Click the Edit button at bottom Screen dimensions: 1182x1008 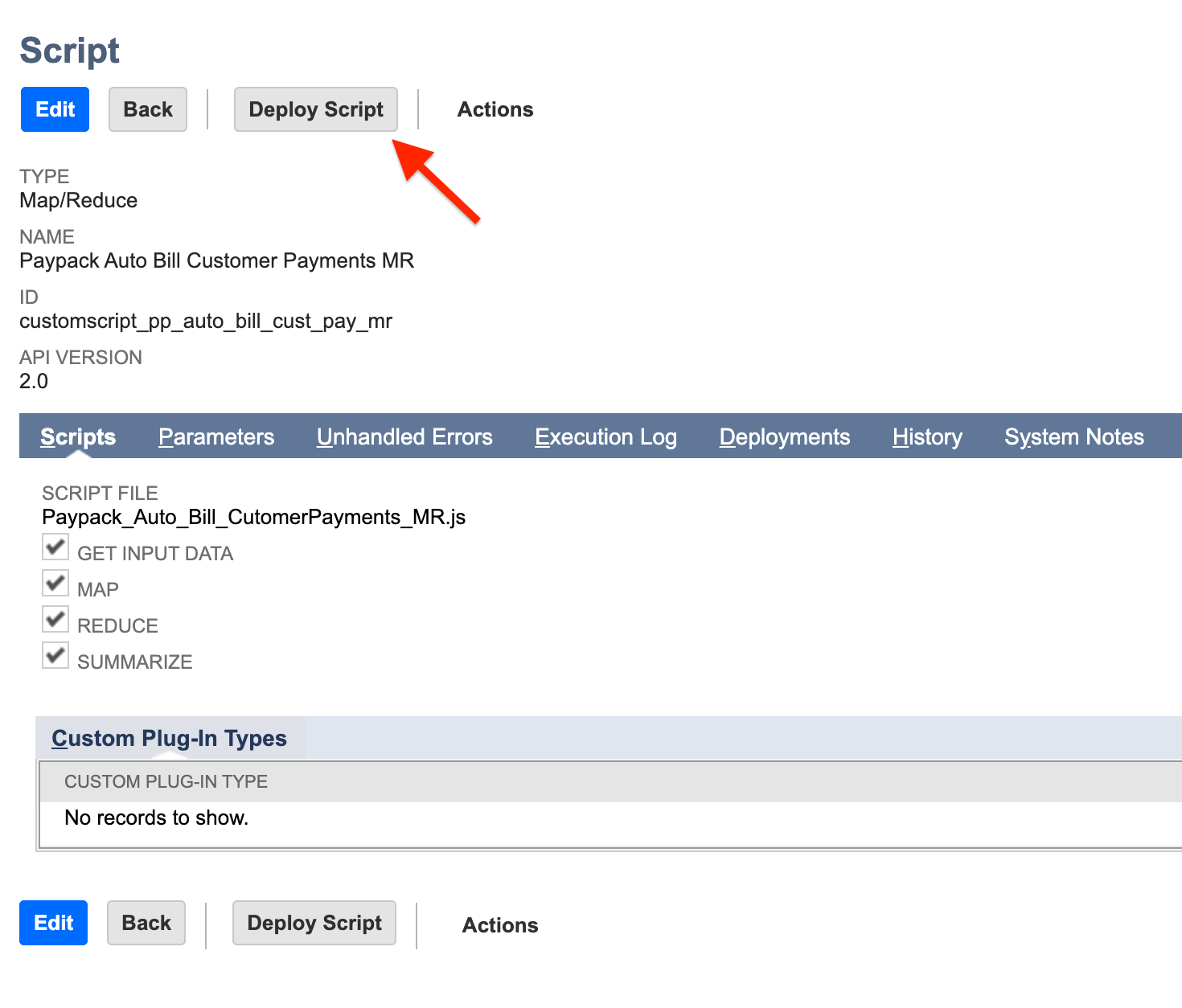[x=53, y=923]
